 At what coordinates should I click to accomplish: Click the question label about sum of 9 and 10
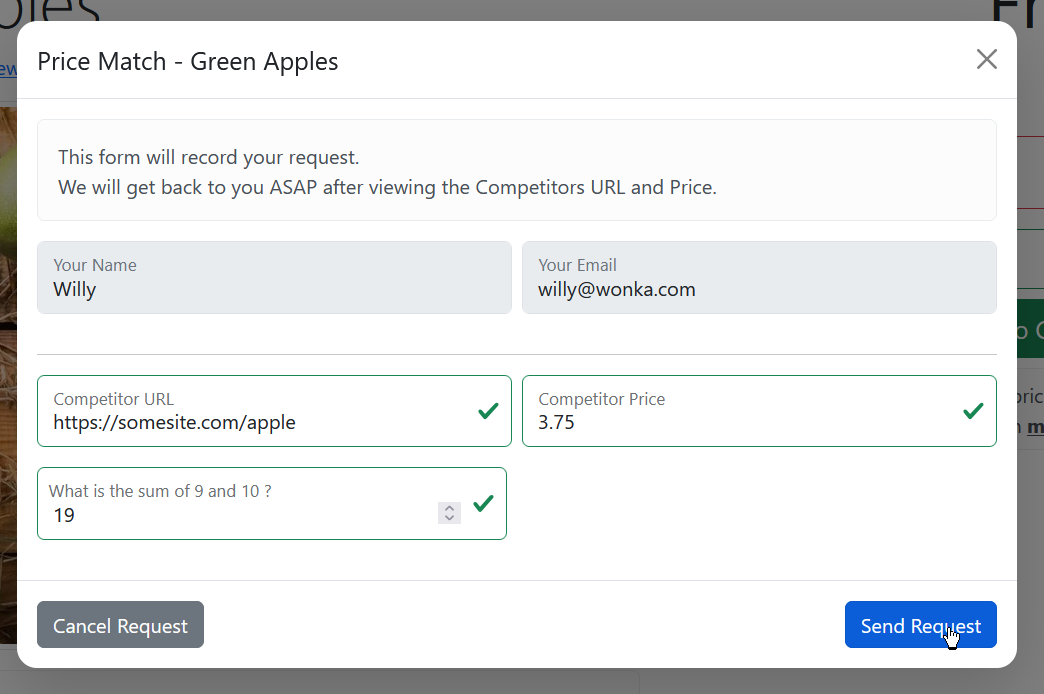point(160,491)
